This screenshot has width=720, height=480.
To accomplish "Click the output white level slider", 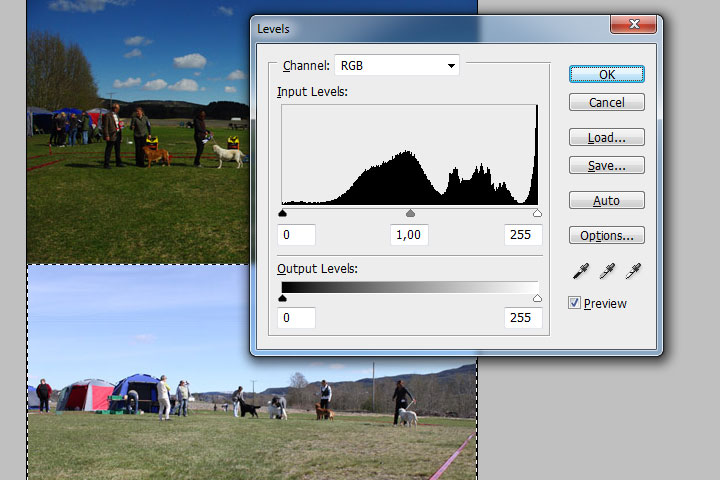I will click(x=537, y=298).
